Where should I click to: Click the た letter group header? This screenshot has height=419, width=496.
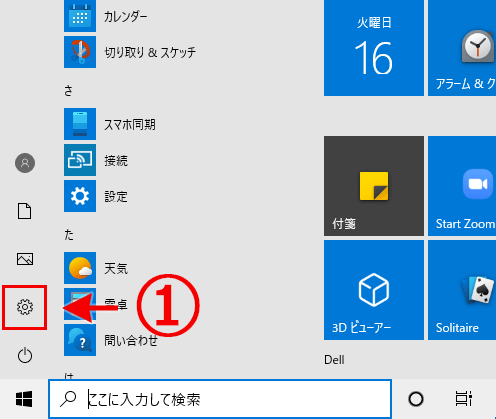[69, 234]
